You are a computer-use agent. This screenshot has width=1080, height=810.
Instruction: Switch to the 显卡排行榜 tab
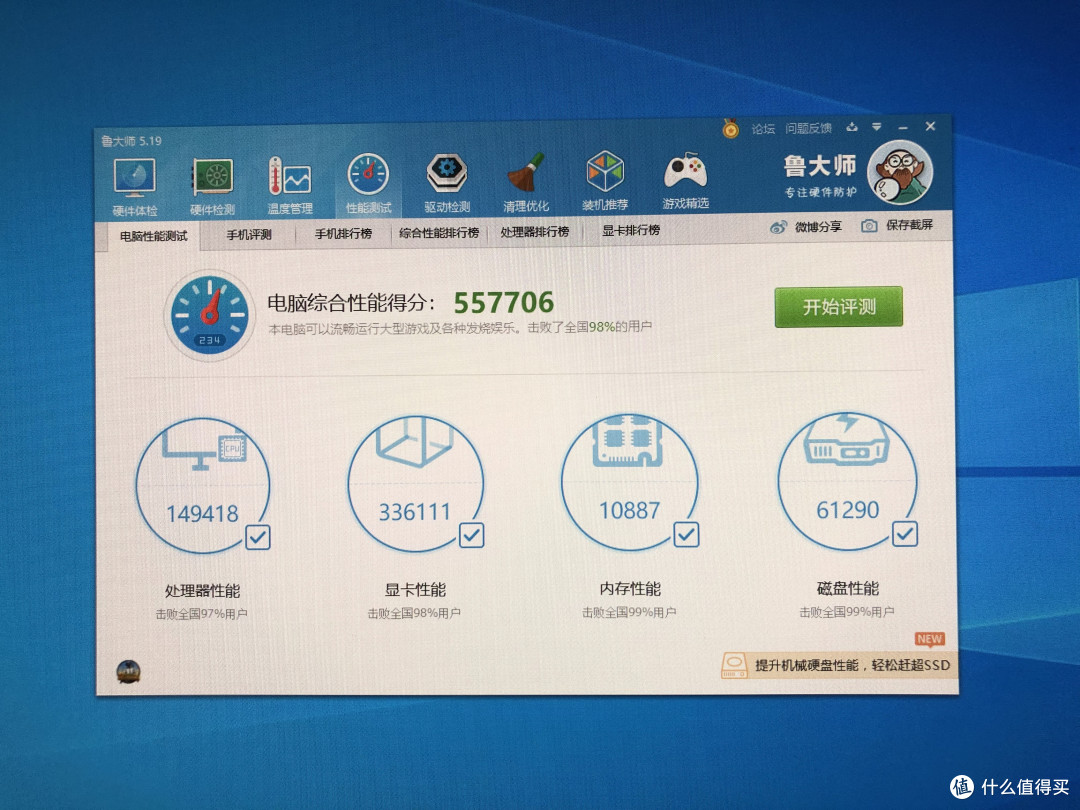(x=630, y=230)
